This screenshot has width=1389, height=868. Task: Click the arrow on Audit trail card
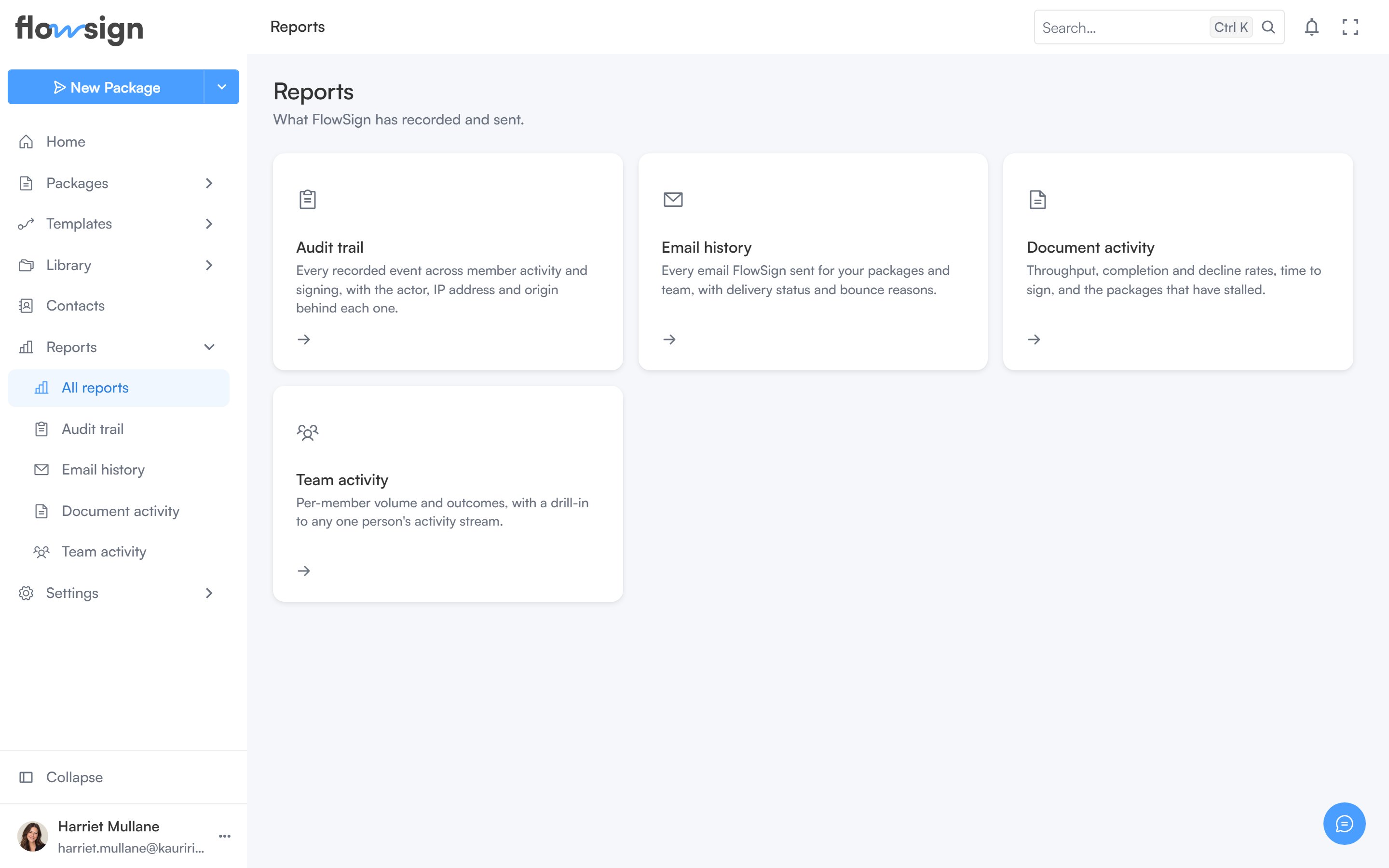click(304, 340)
